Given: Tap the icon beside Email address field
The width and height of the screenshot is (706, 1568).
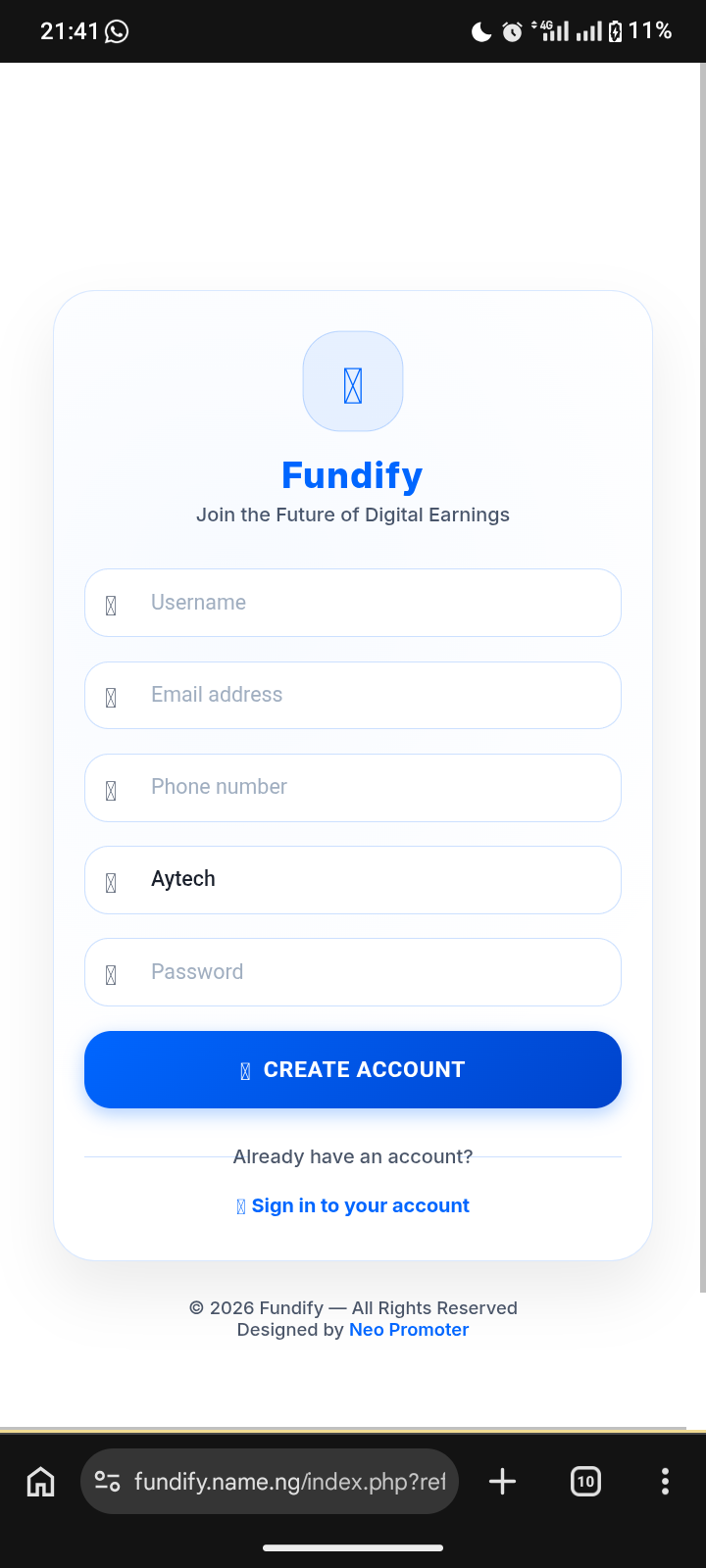Looking at the screenshot, I should pyautogui.click(x=111, y=698).
